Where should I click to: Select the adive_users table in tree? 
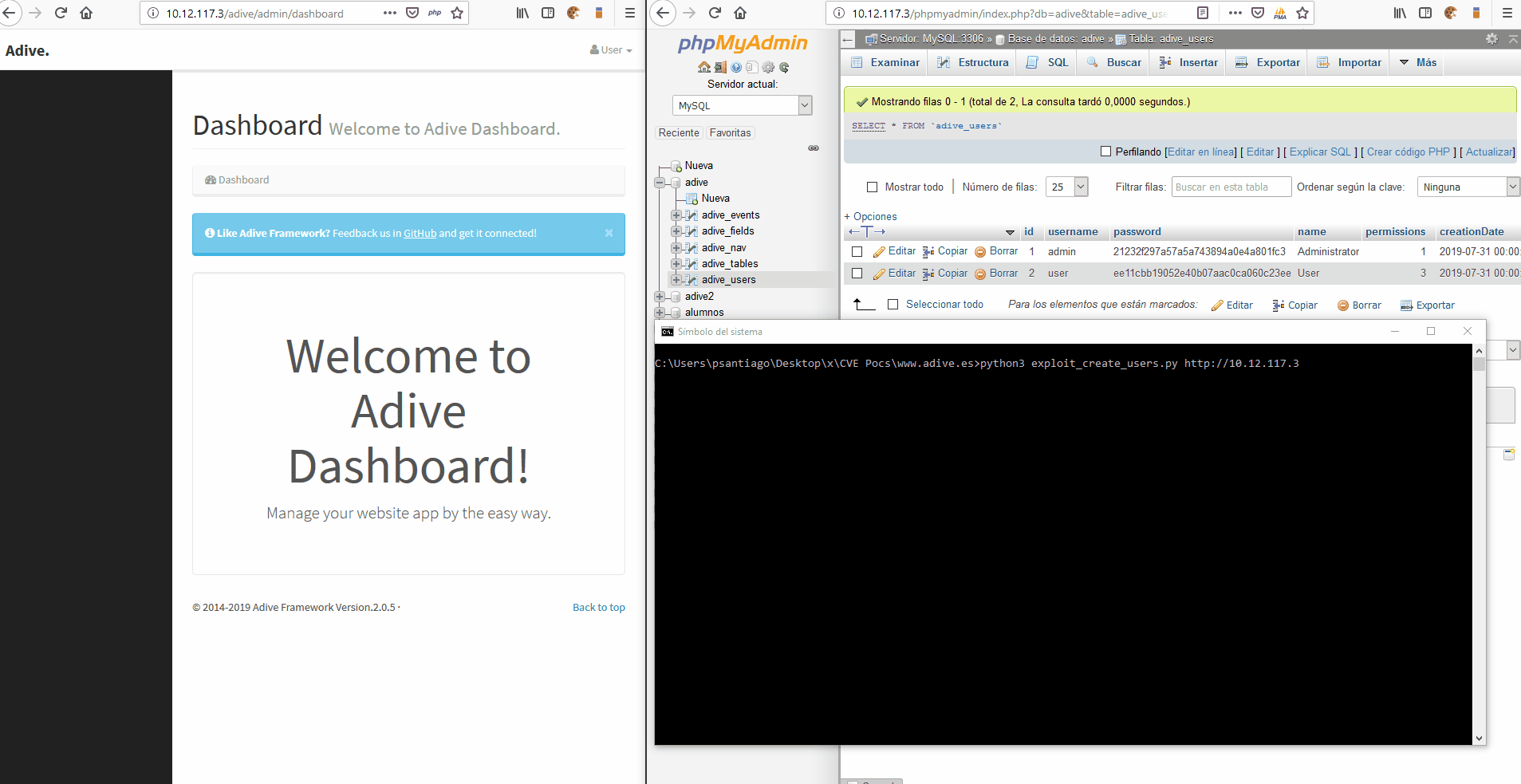pyautogui.click(x=728, y=280)
